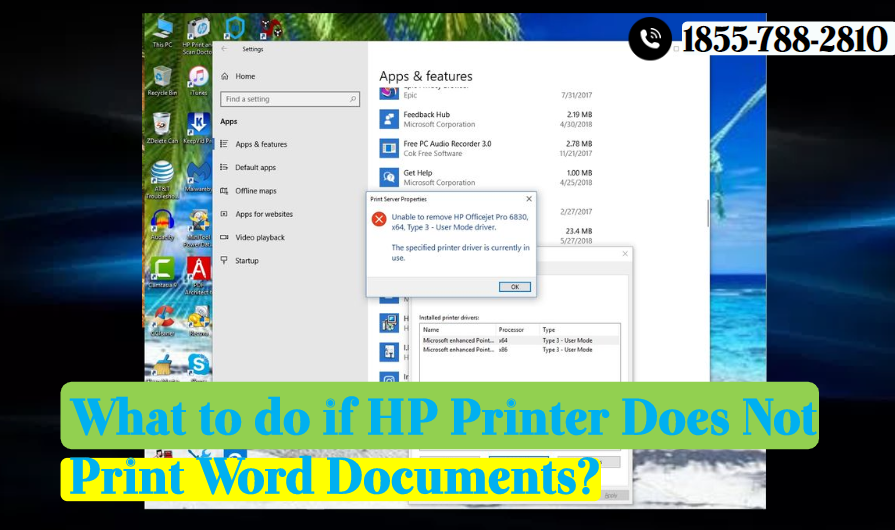The image size is (895, 530).
Task: Launch the KeepVid Pro shortcut
Action: point(198,128)
